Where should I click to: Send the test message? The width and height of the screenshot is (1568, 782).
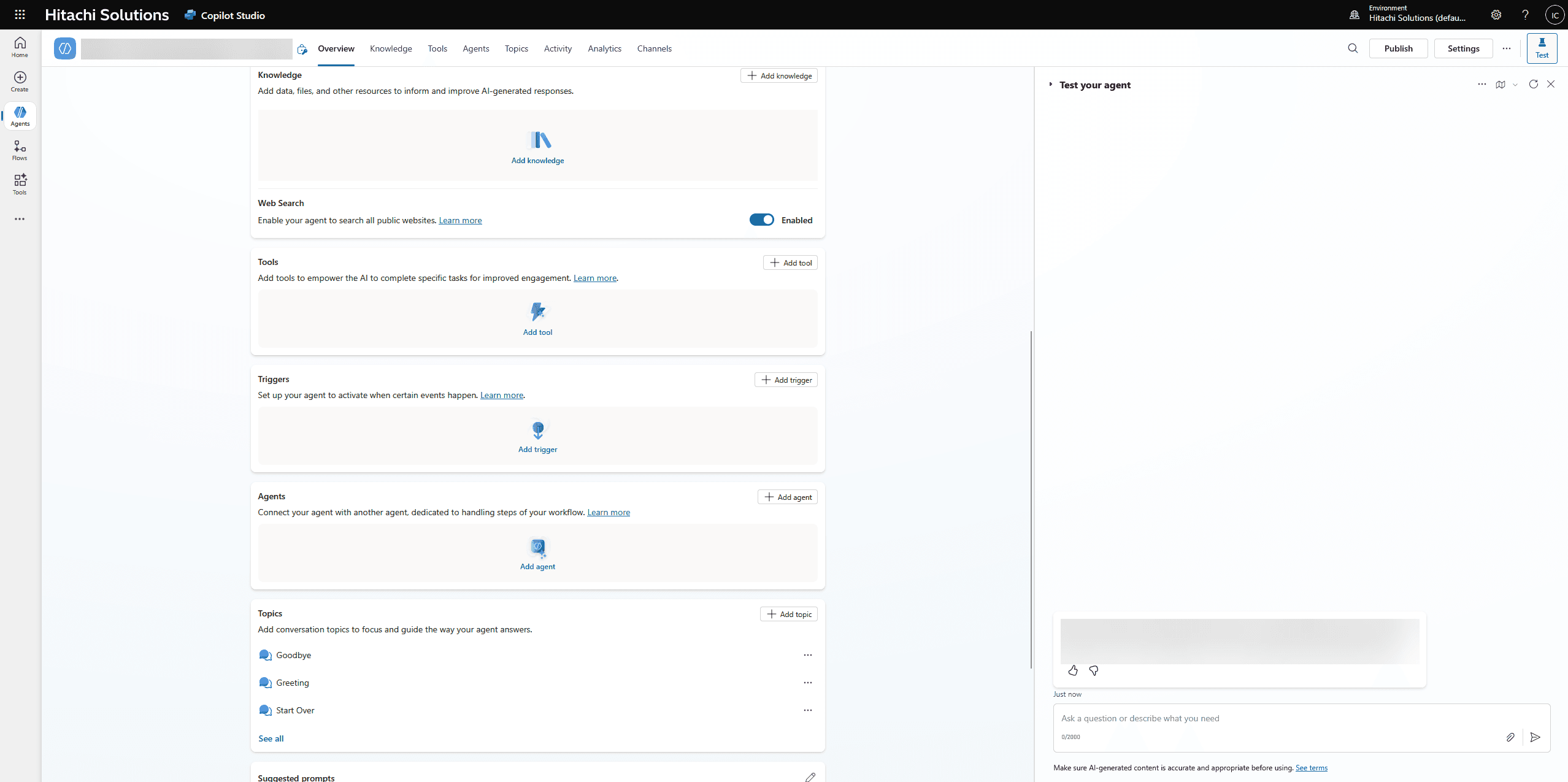click(1535, 737)
